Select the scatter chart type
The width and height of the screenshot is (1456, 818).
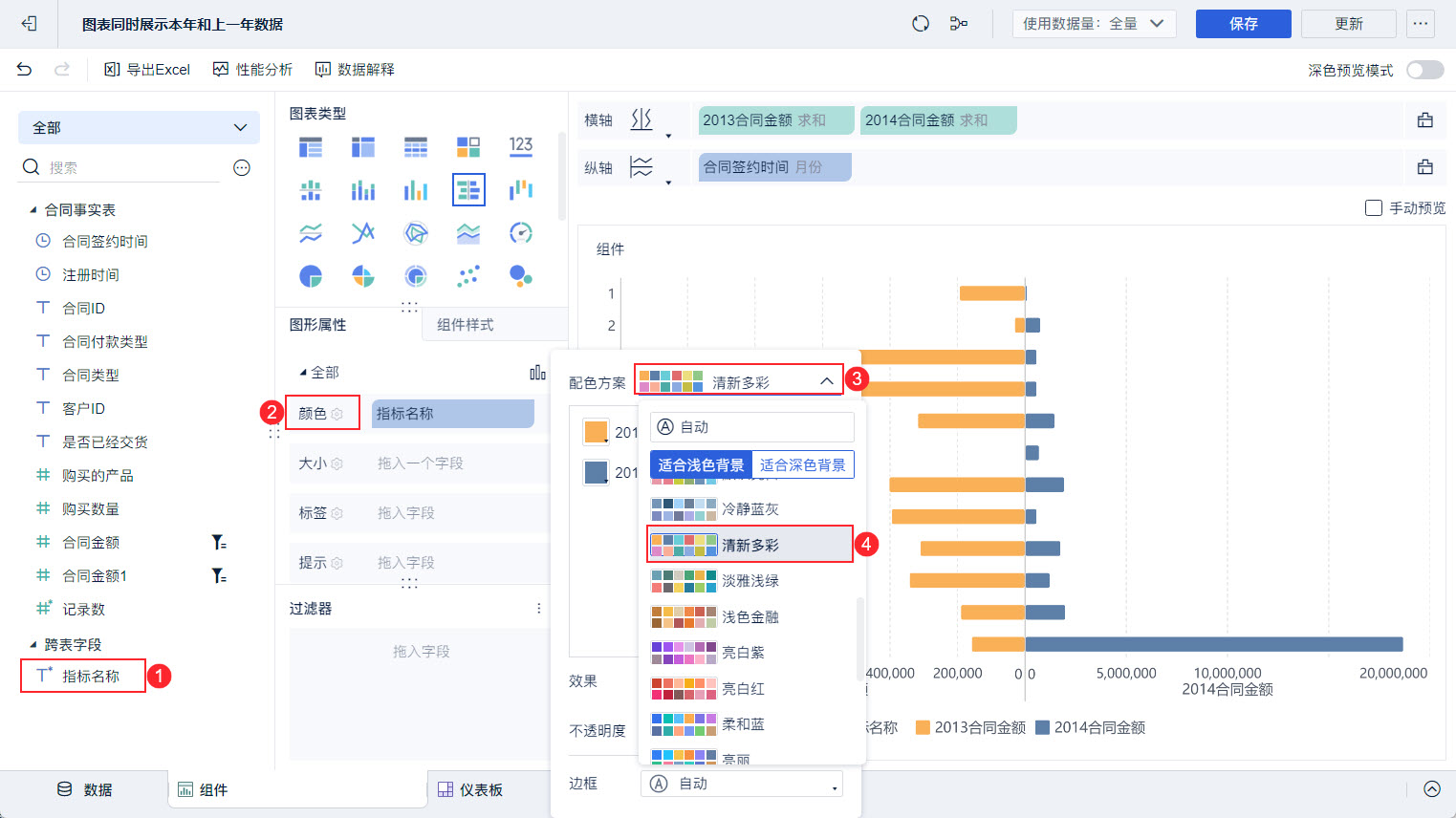click(x=468, y=276)
